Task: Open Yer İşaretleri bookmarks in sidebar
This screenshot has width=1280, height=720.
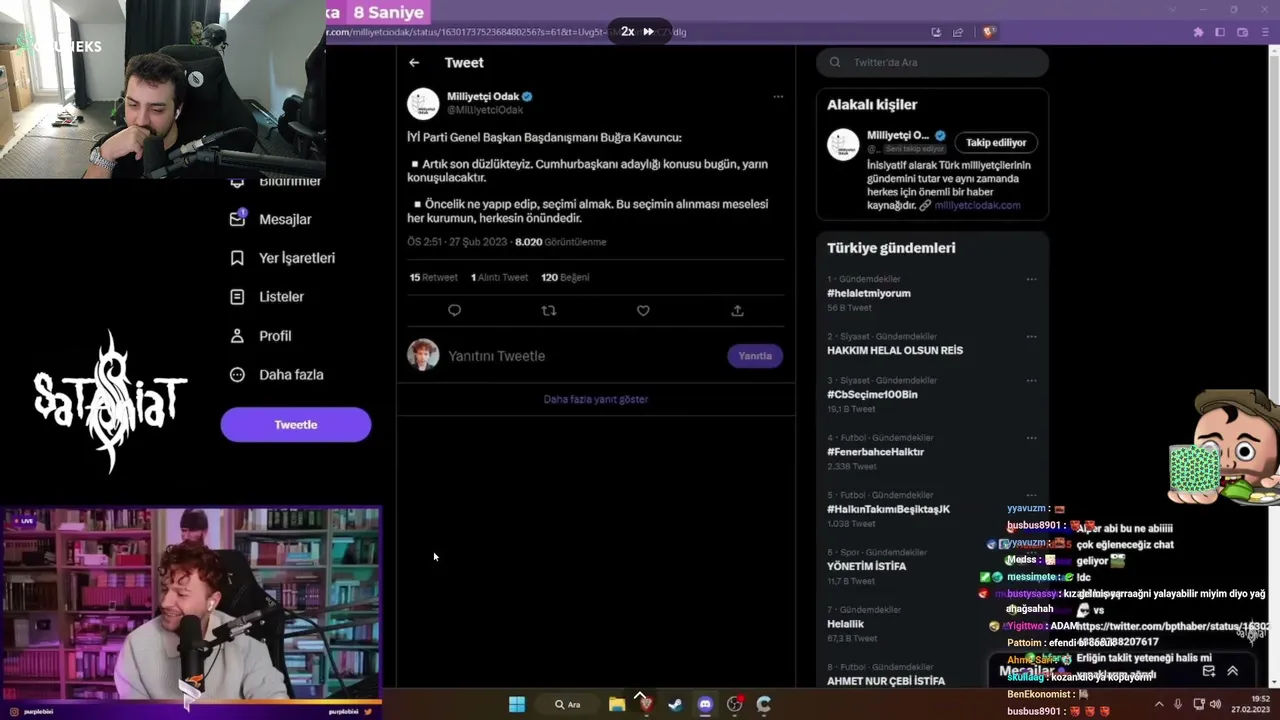Action: 283,258
